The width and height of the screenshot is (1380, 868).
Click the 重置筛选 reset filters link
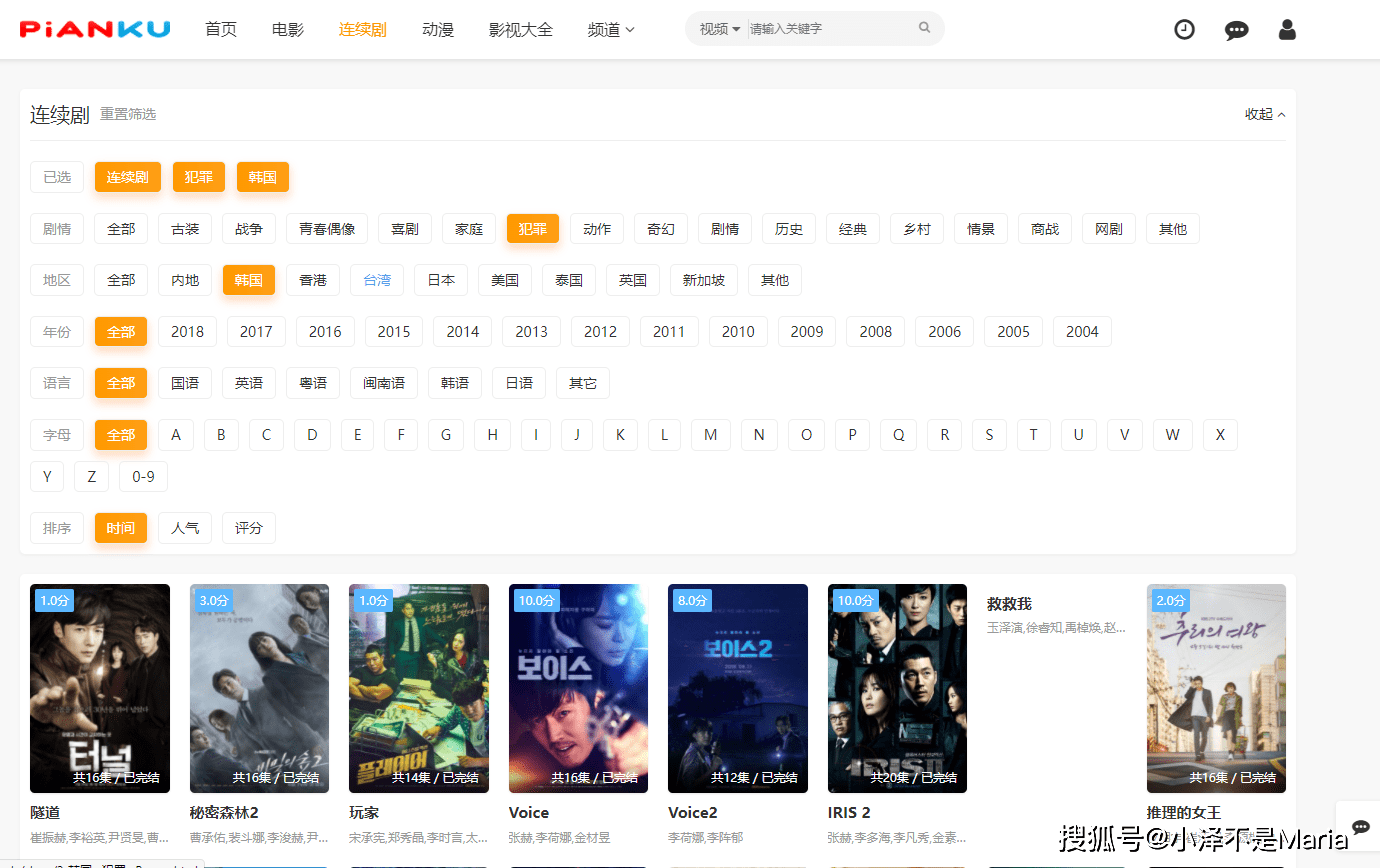coord(128,113)
